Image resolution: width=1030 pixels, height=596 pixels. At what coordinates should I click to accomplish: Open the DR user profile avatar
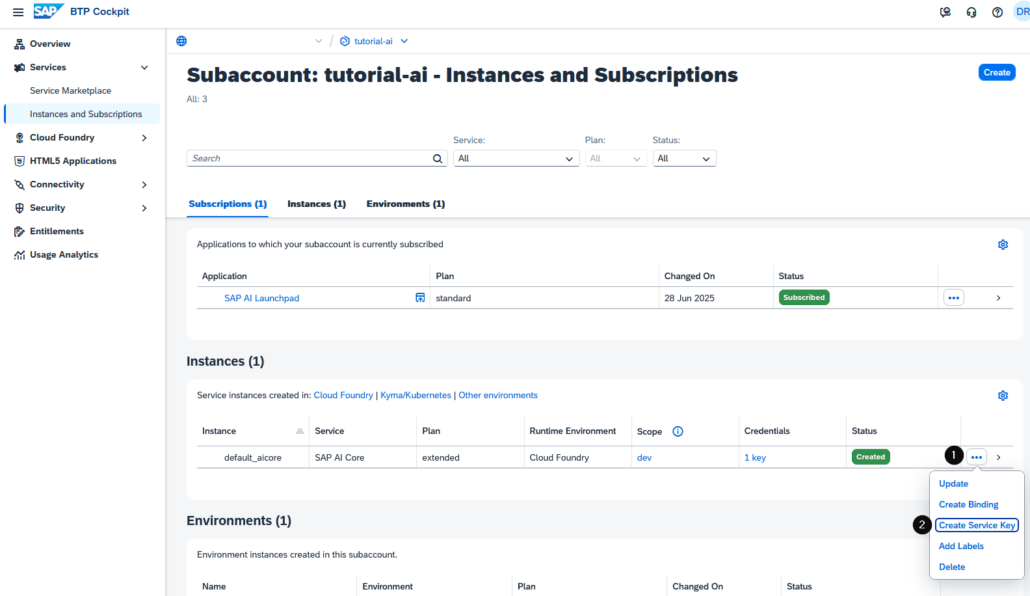(1021, 12)
